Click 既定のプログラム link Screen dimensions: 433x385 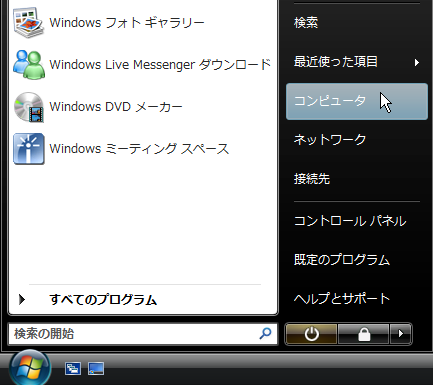(342, 260)
